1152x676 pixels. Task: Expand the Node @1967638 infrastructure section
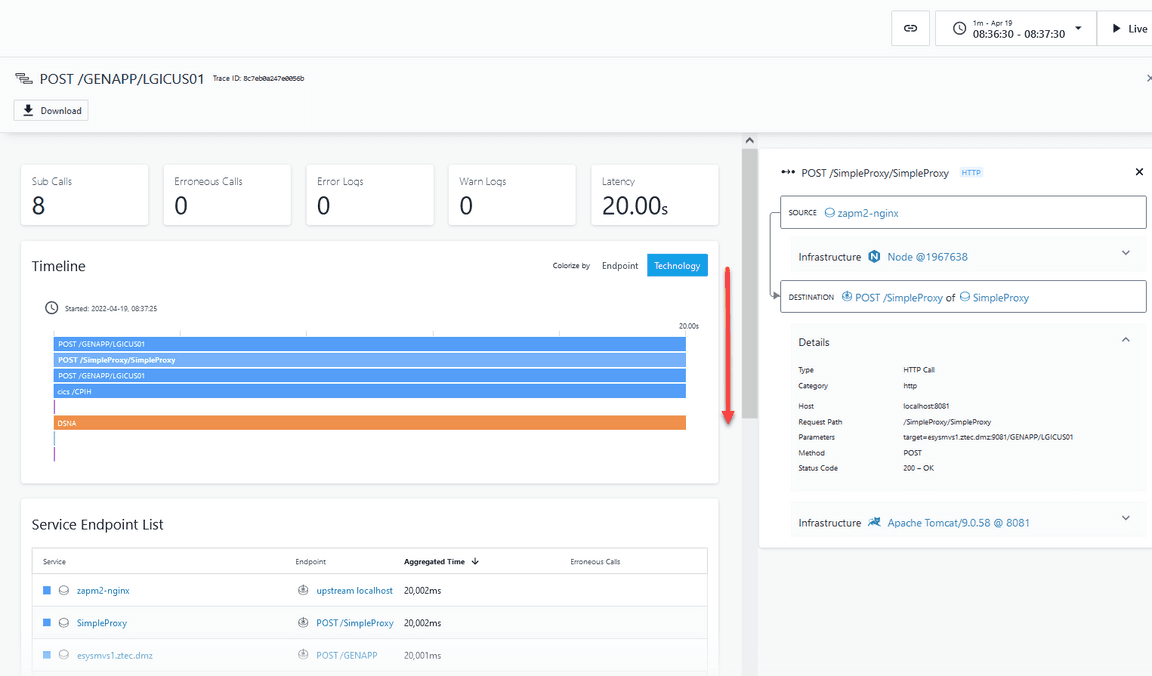tap(1125, 254)
